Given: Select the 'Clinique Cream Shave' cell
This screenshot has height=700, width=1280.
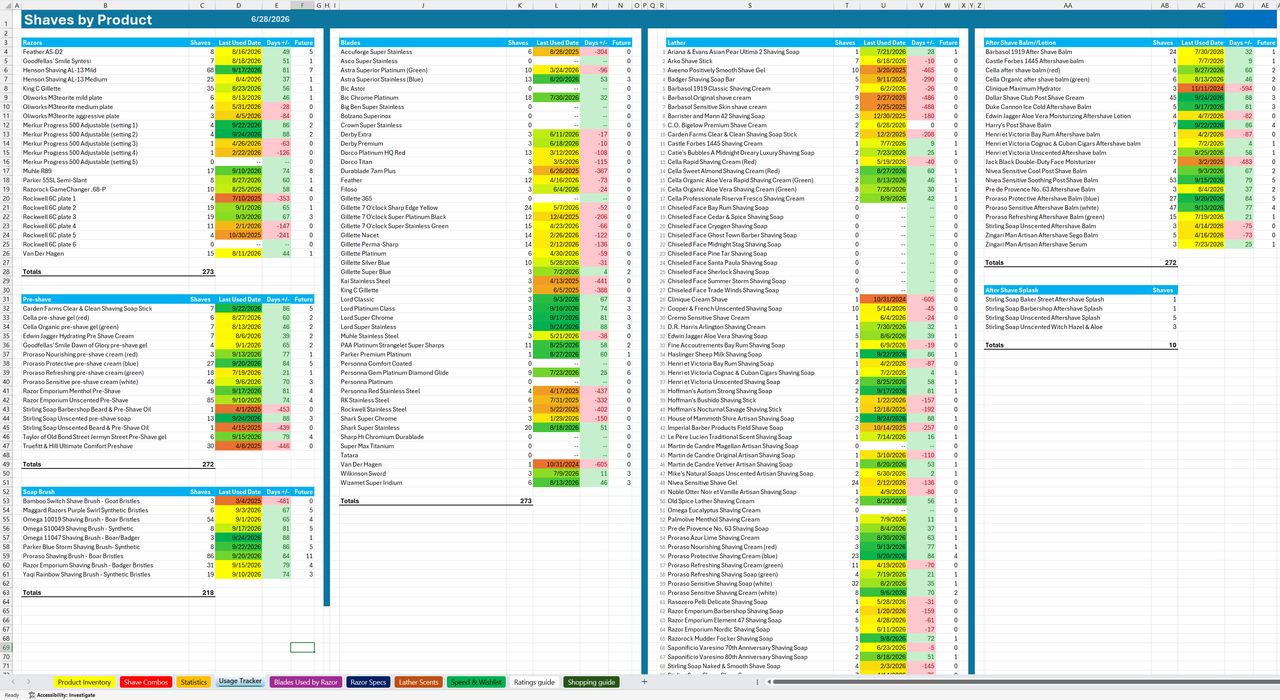Looking at the screenshot, I should 749,299.
